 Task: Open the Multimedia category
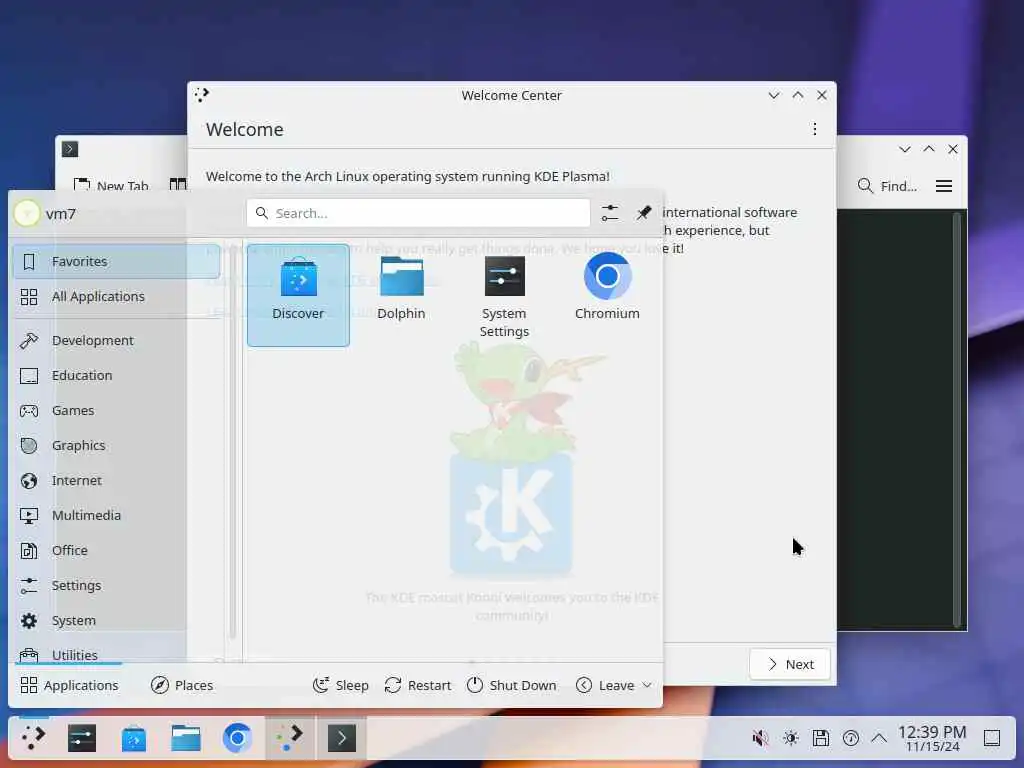(116, 515)
